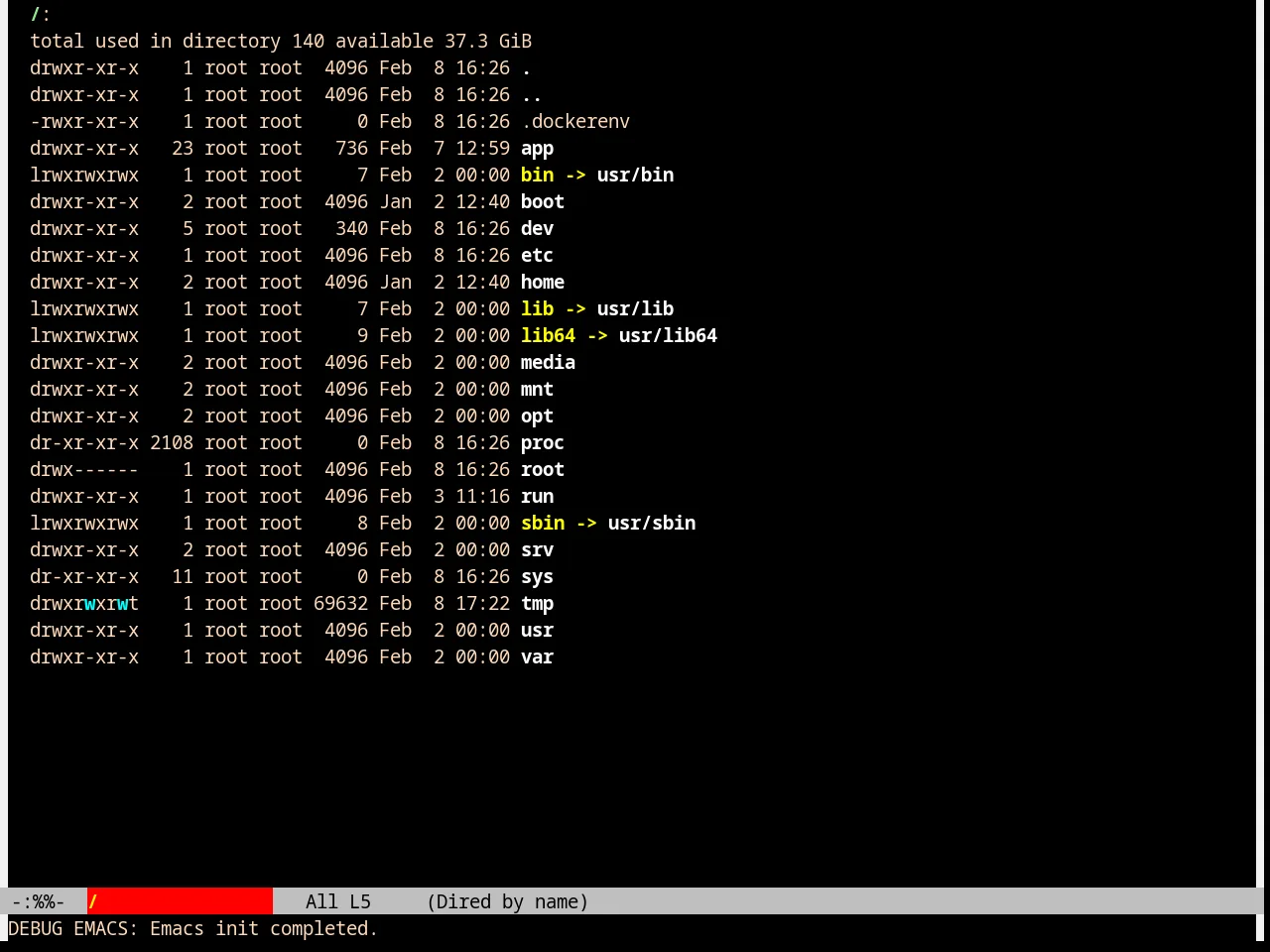Open the proc directory
Image resolution: width=1270 pixels, height=952 pixels.
click(x=543, y=443)
